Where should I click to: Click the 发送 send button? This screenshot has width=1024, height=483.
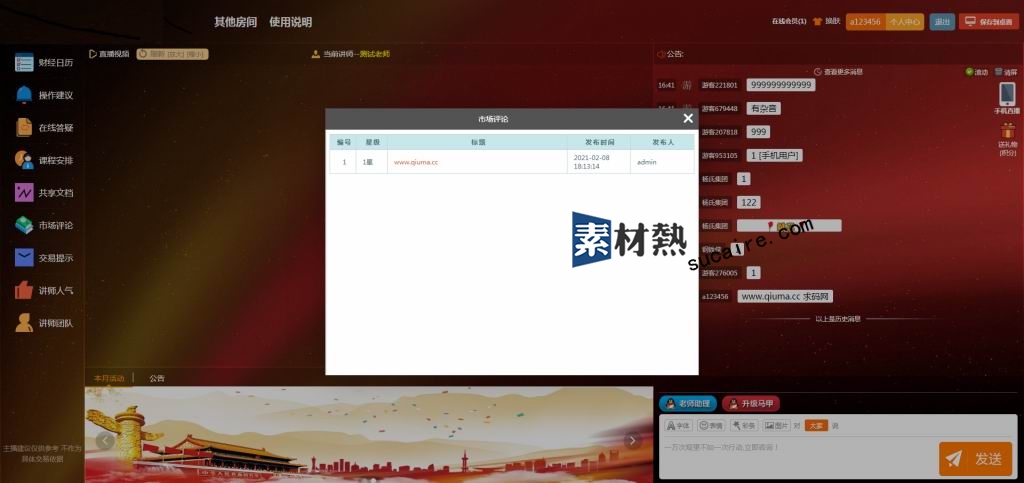[976, 459]
